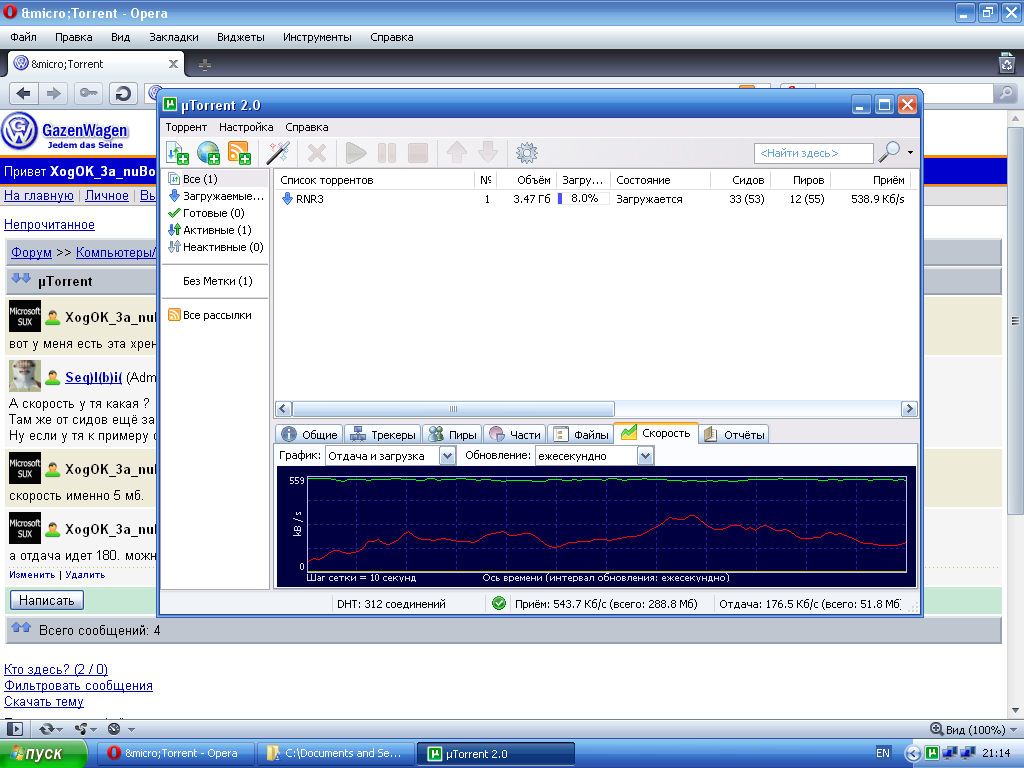Sort by Объём column header
Screen dimensions: 1024x768
tap(526, 180)
